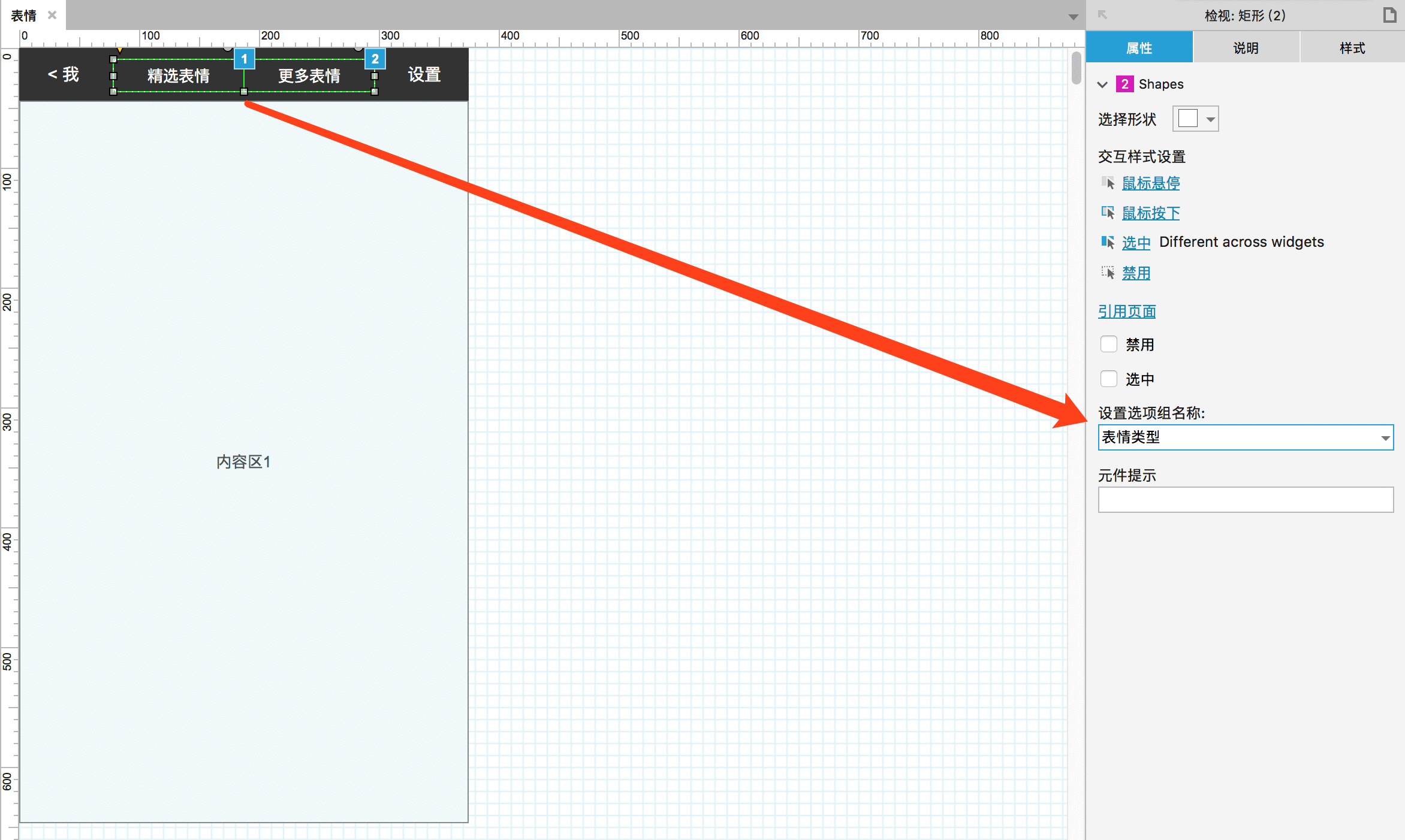Click the new page document icon
Viewport: 1405px width, 840px height.
tap(1390, 14)
